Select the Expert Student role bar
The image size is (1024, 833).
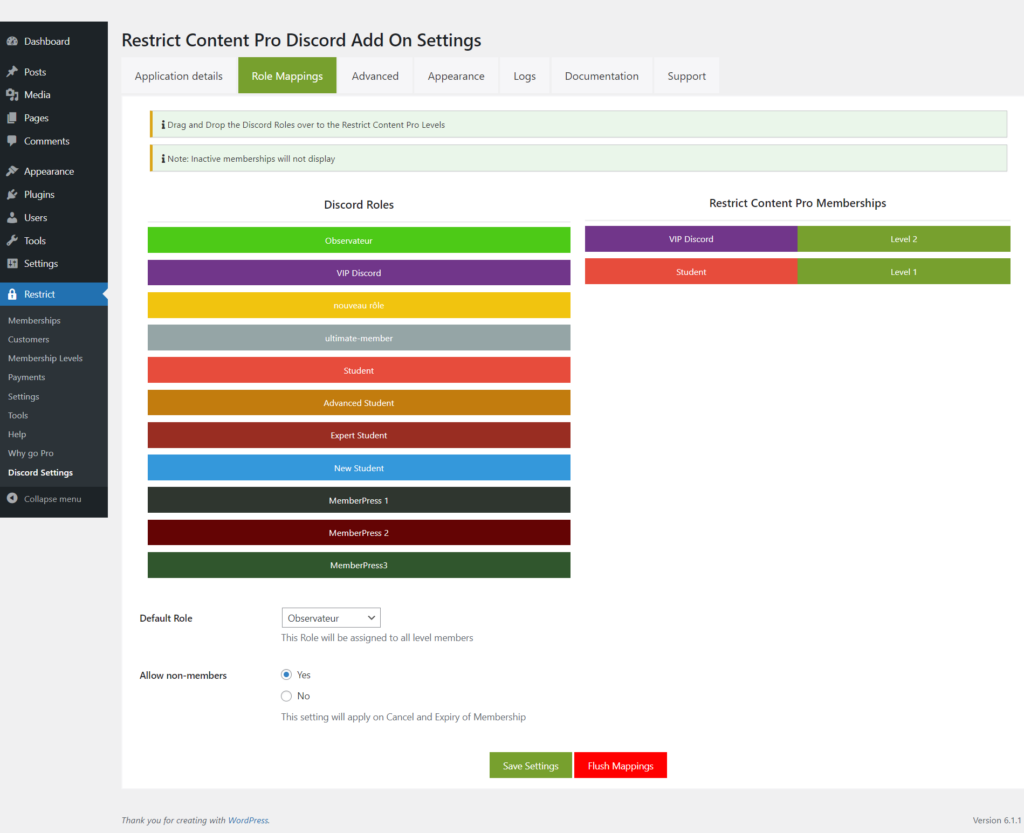pos(359,435)
